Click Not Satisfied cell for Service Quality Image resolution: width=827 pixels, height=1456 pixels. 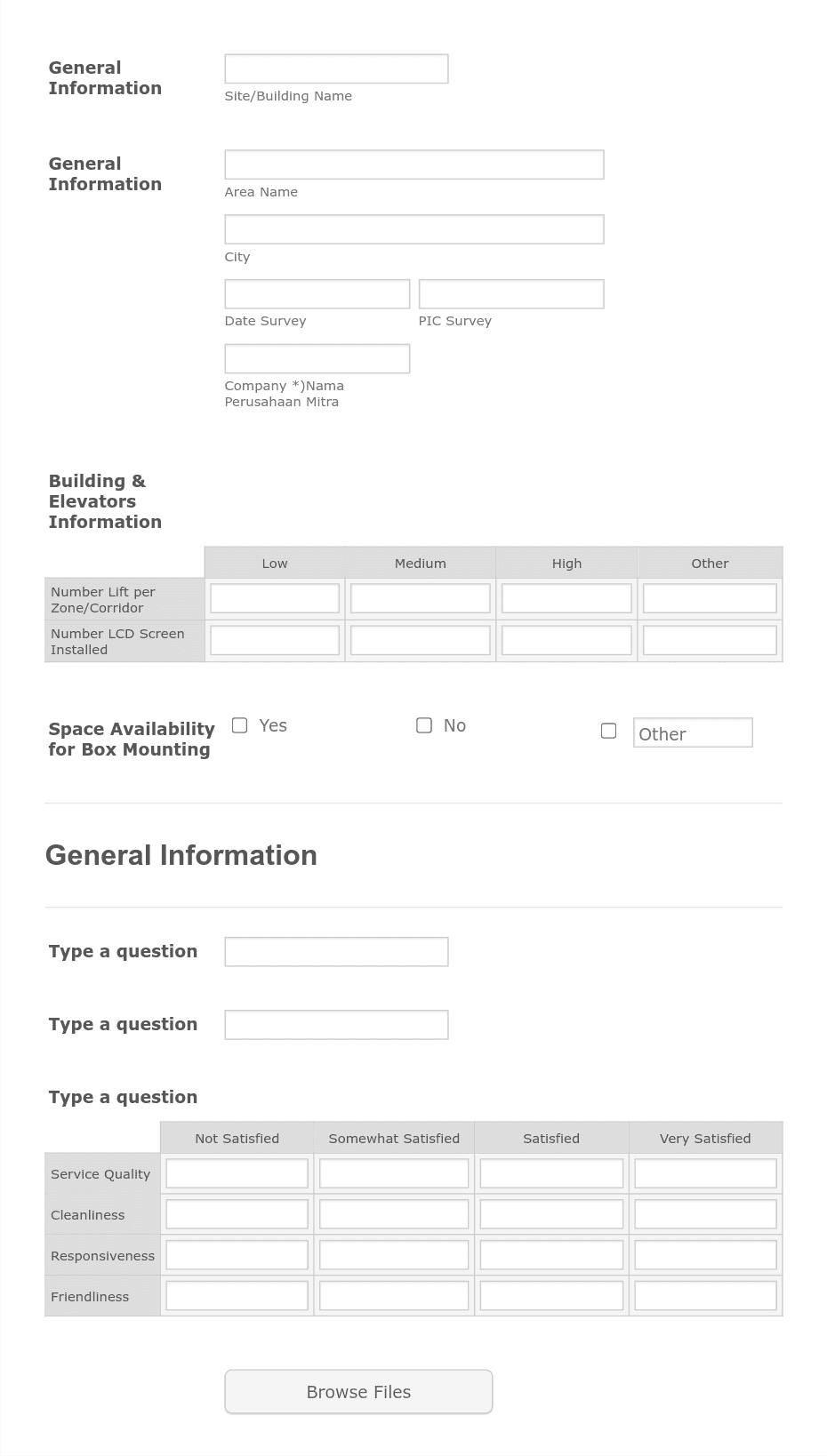[236, 1172]
